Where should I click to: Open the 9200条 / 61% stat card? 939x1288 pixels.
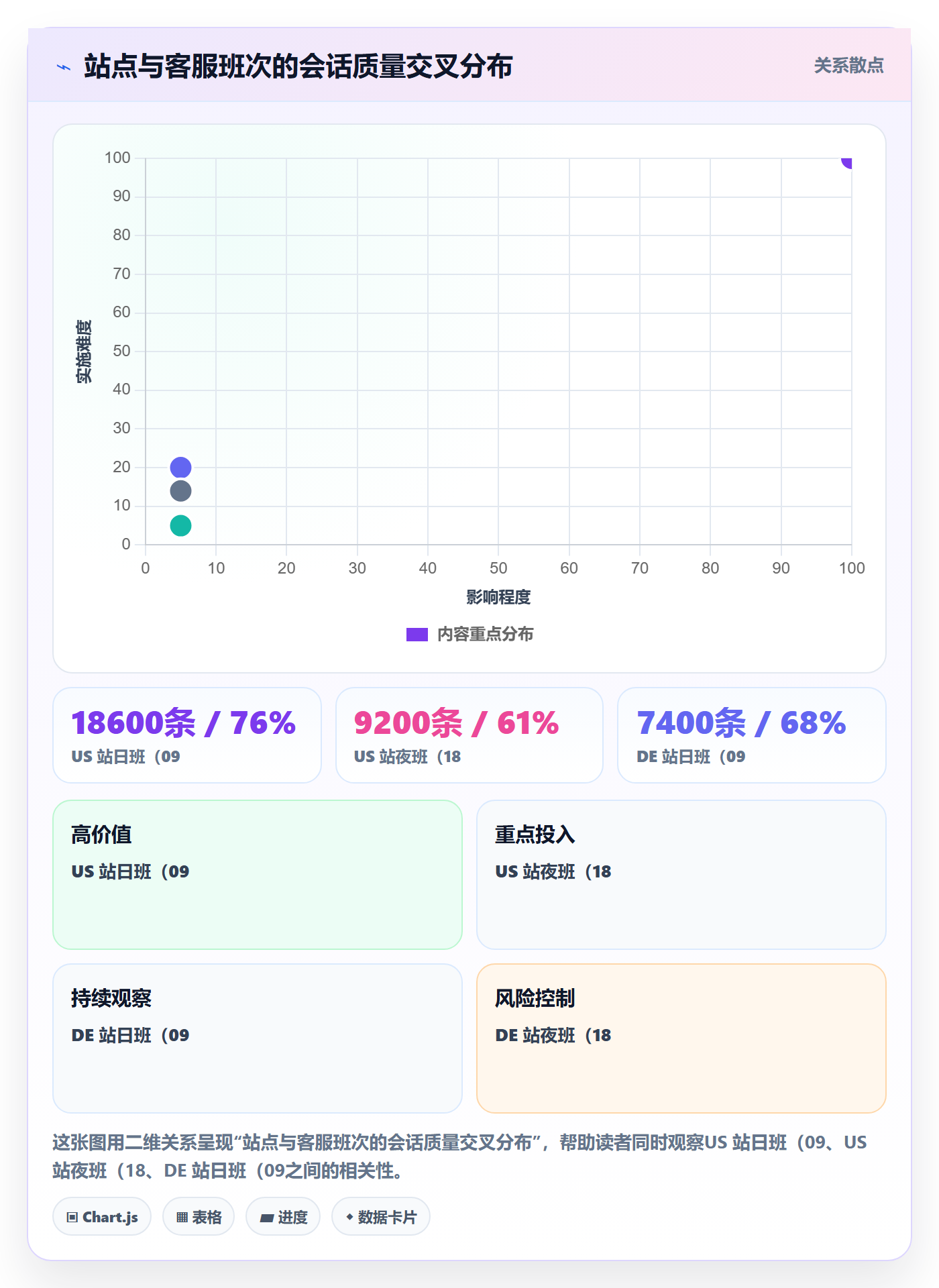pyautogui.click(x=469, y=735)
